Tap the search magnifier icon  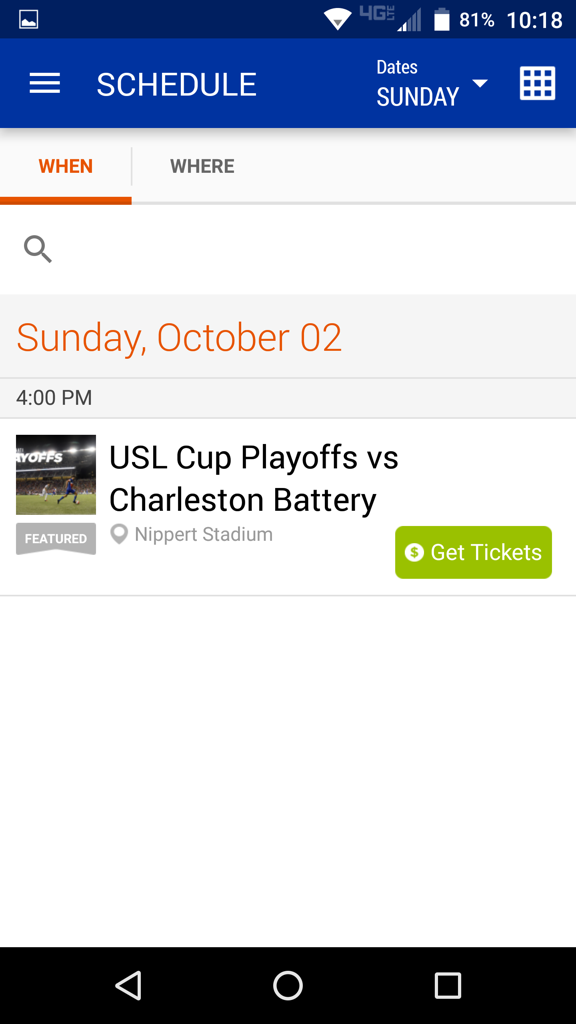pos(37,248)
